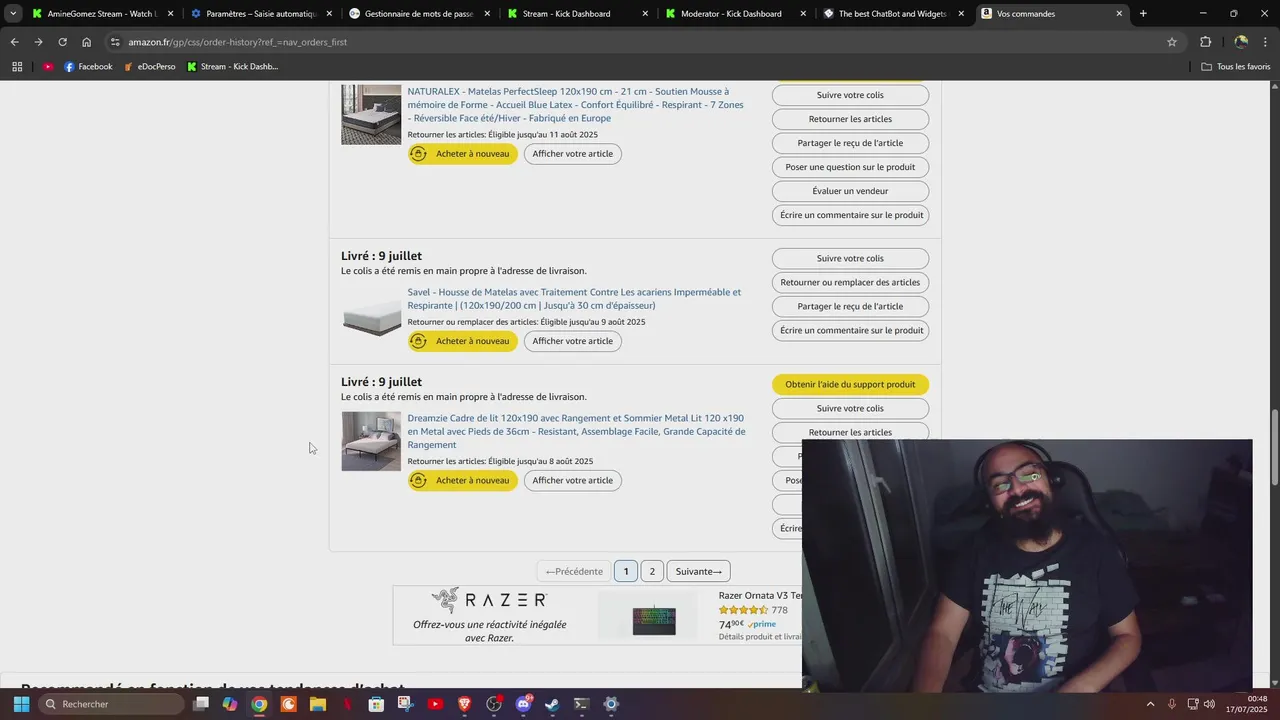
Task: View site information icon in address bar
Action: coord(115,42)
